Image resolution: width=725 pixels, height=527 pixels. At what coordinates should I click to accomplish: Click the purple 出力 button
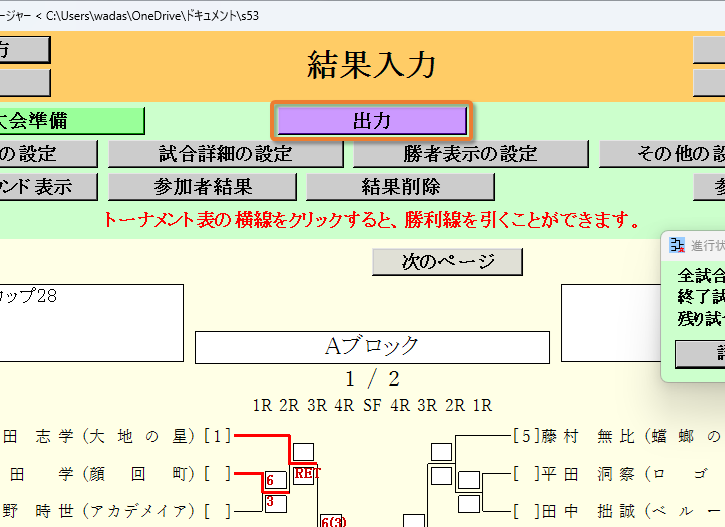372,121
